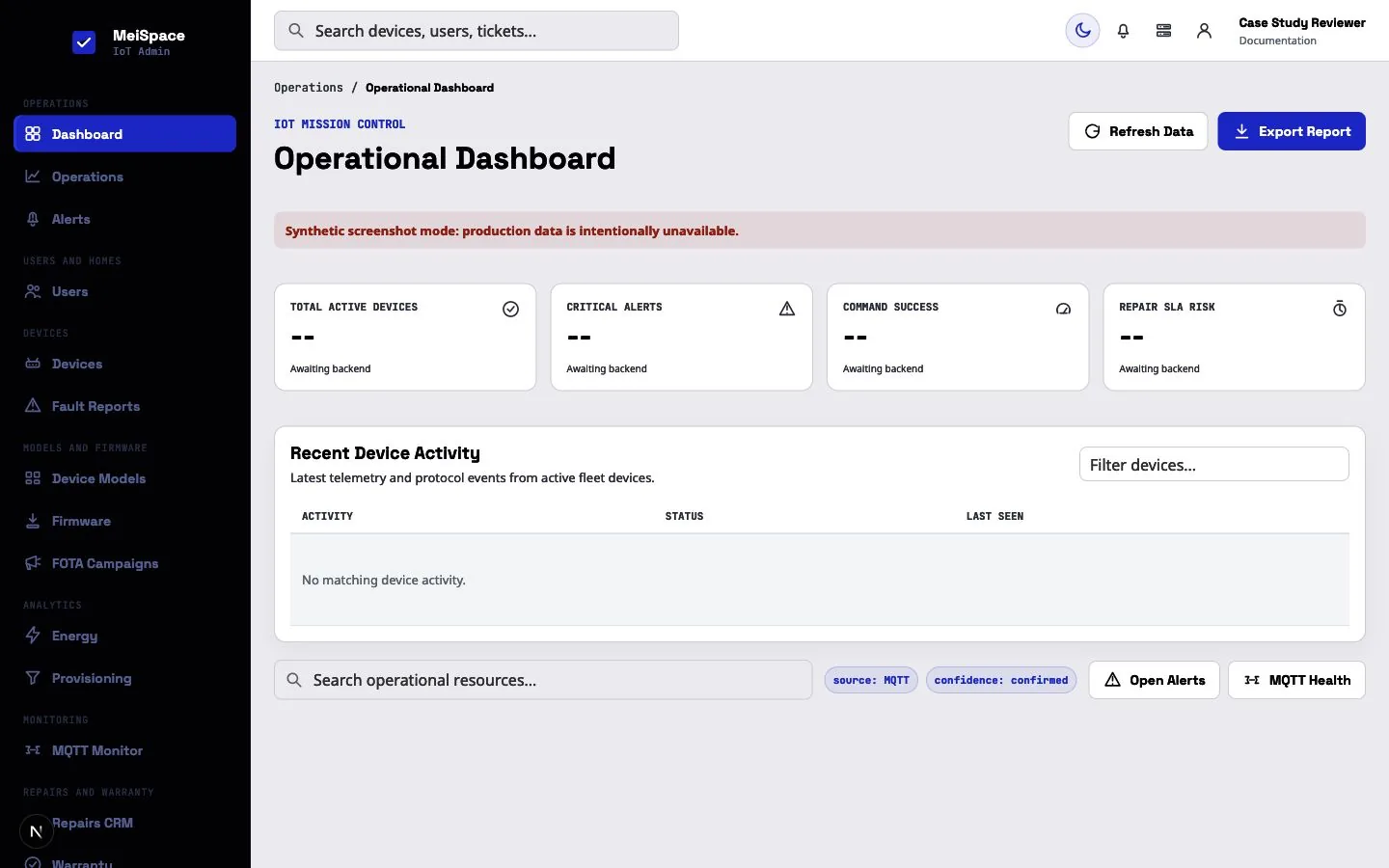
Task: Click the Operations breadcrumb link
Action: (x=309, y=88)
